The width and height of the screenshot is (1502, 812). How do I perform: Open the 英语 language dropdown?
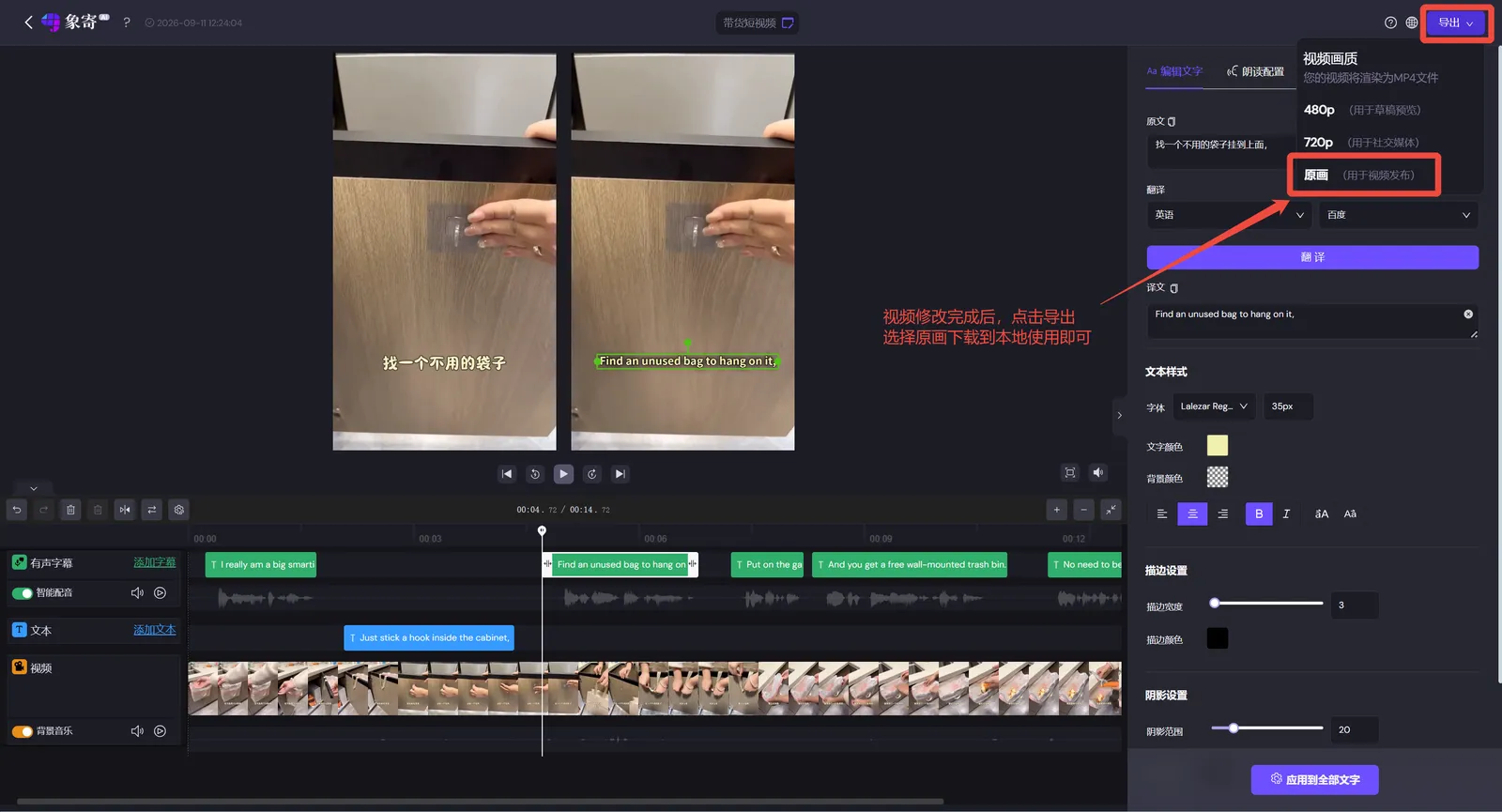pos(1229,215)
